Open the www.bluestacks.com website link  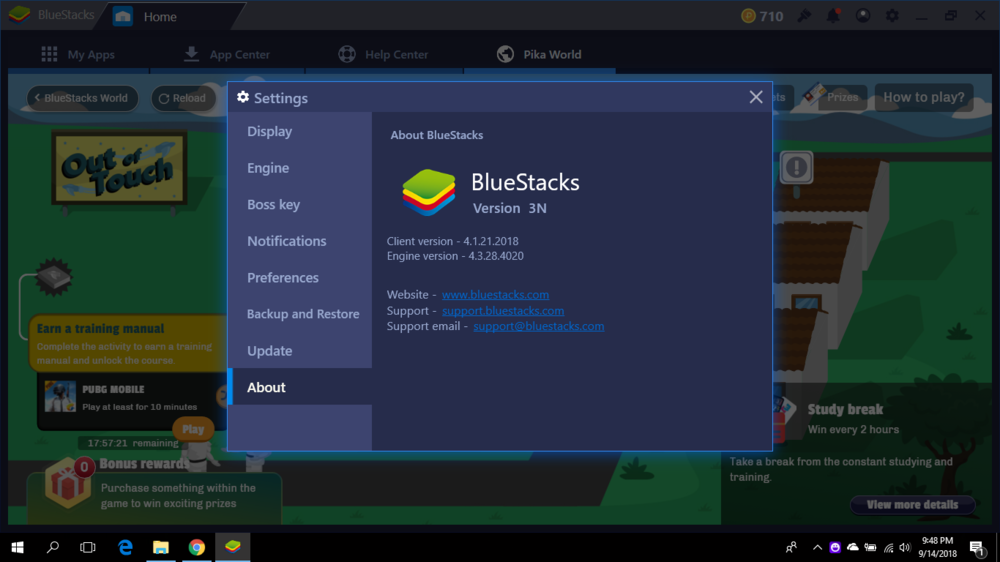click(x=495, y=295)
